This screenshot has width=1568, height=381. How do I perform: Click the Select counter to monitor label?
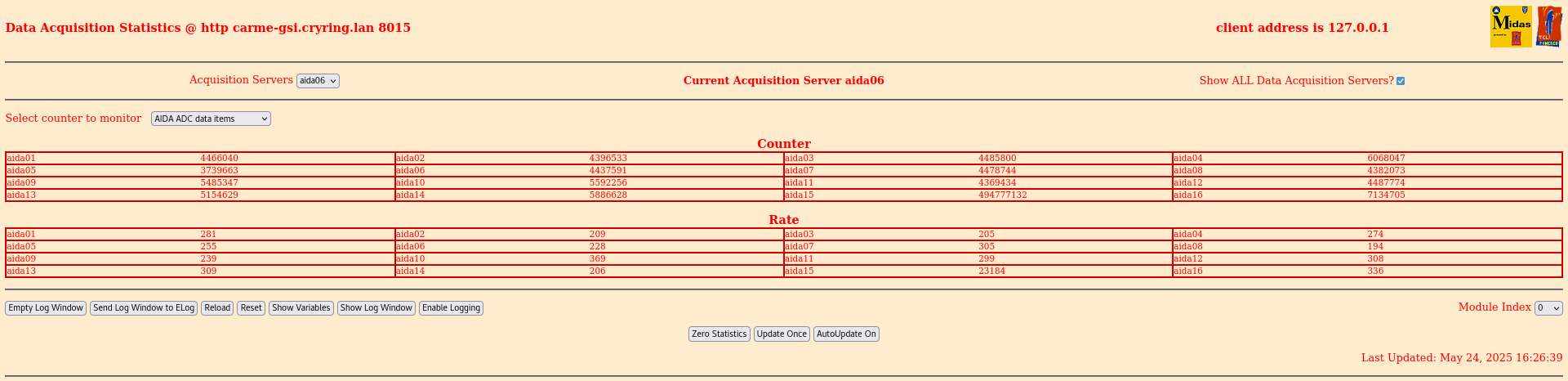[73, 119]
